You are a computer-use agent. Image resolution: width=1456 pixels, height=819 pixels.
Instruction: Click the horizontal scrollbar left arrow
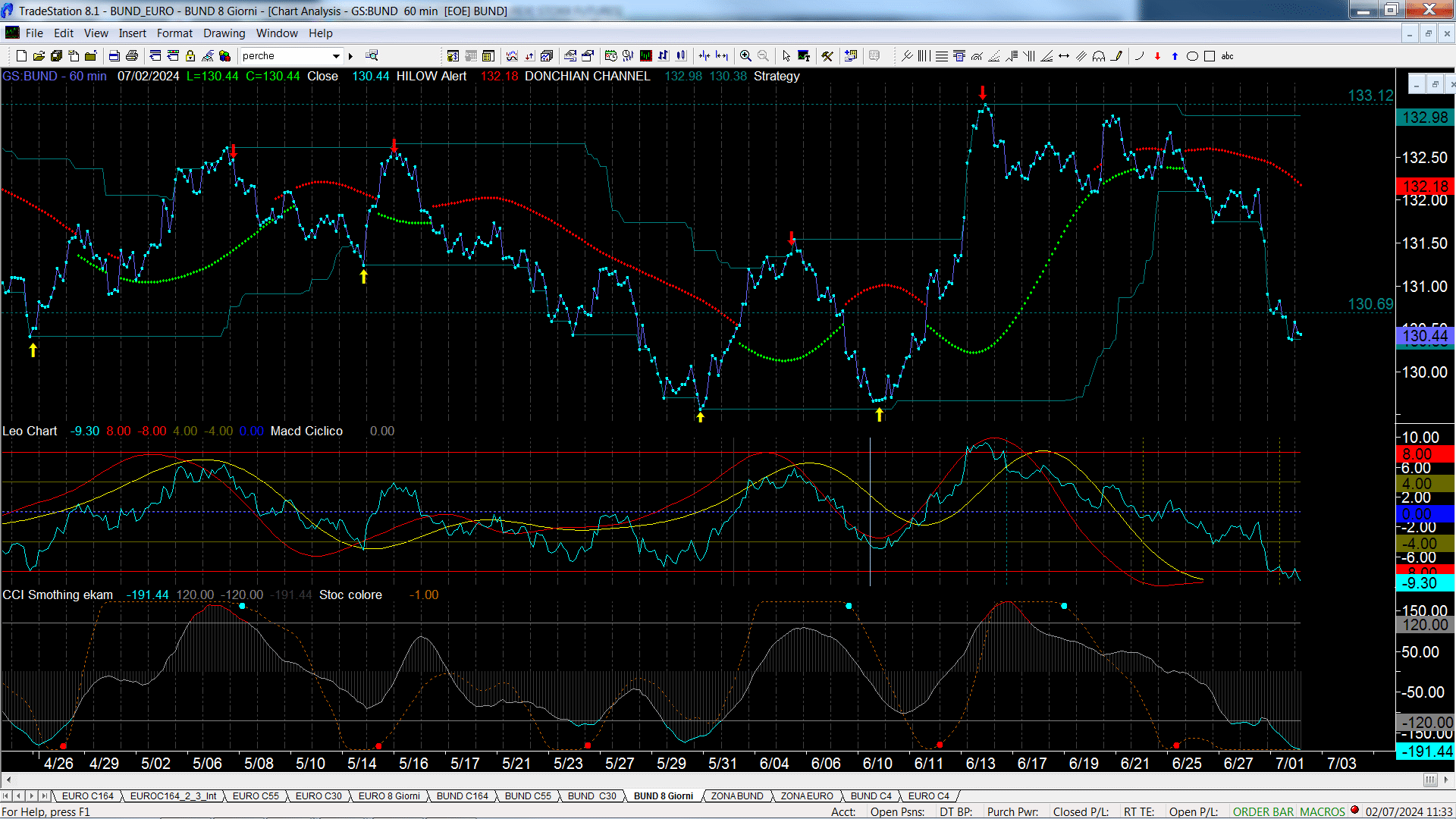pos(8,780)
